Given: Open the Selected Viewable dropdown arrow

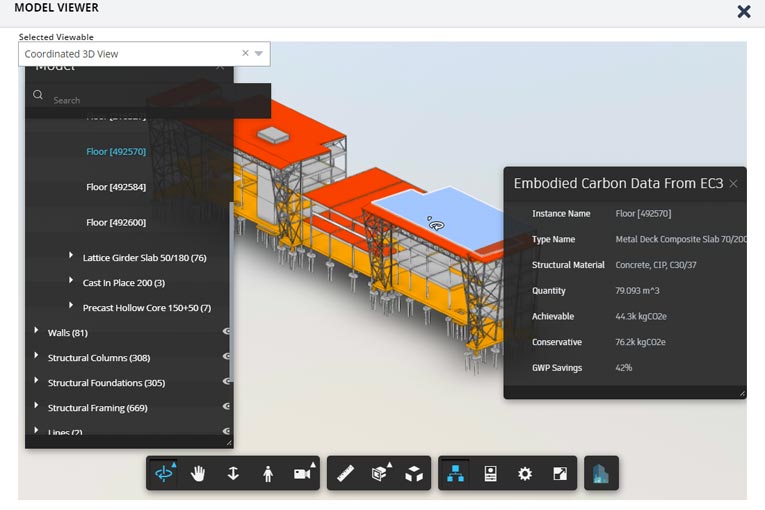Looking at the screenshot, I should [259, 54].
